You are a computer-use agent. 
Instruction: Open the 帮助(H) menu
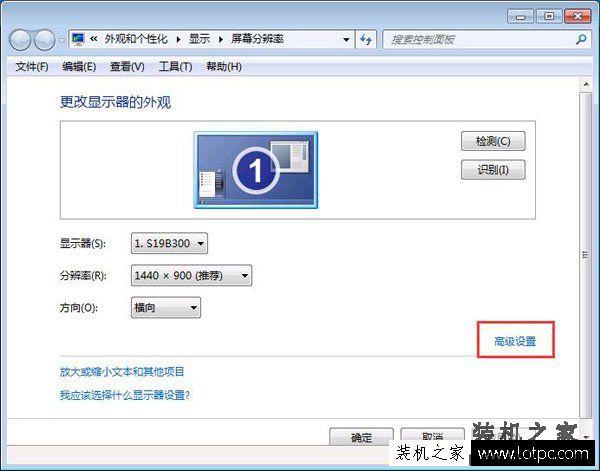224,67
